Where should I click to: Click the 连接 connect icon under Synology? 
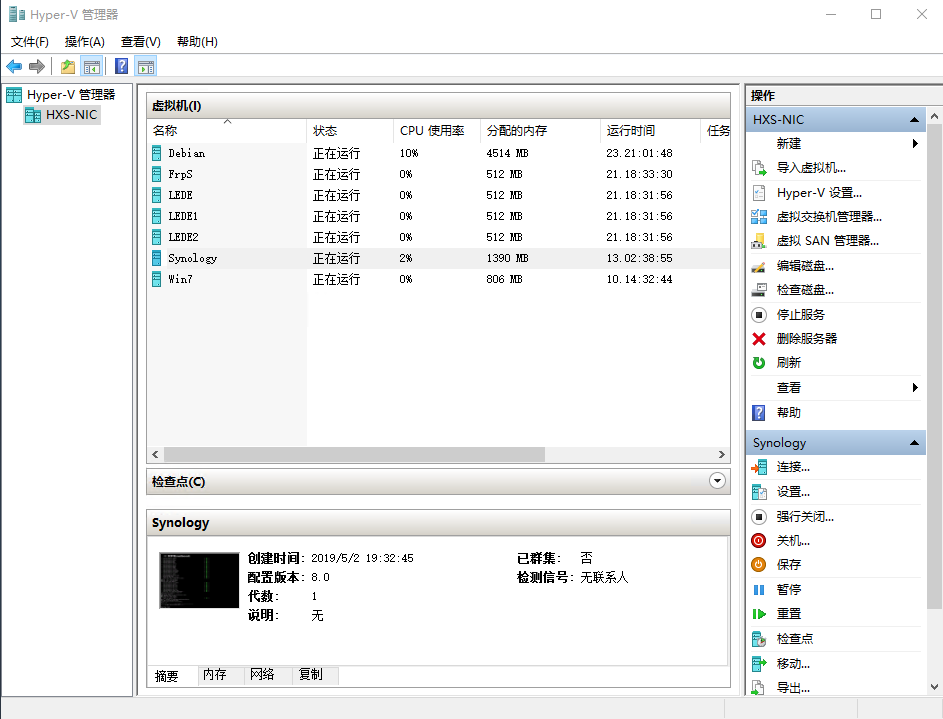click(x=759, y=467)
